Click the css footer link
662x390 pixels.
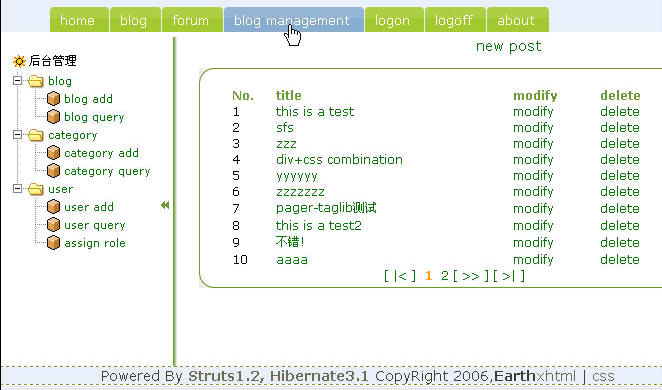tap(603, 376)
